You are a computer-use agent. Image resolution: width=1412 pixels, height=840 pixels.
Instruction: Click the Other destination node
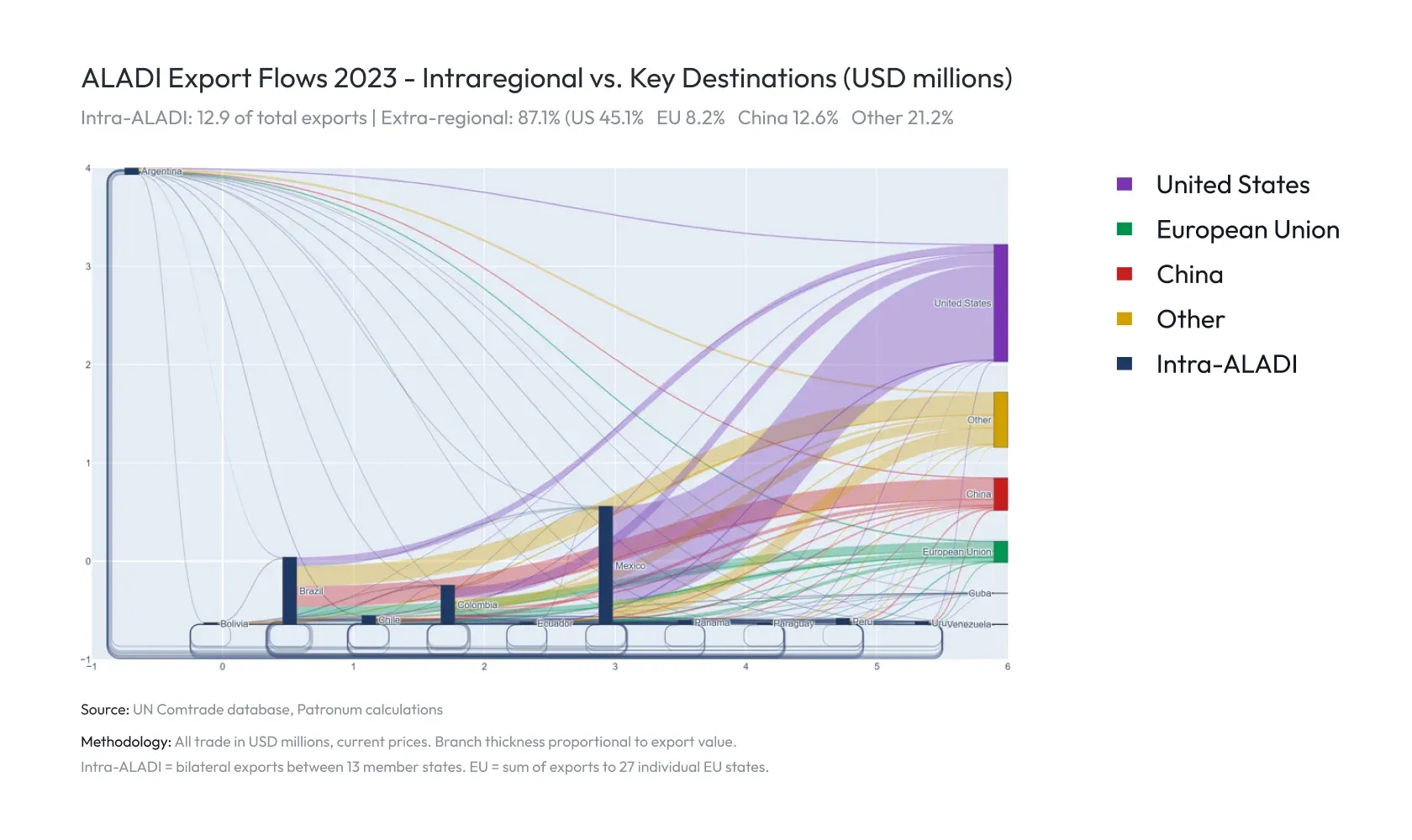coord(998,418)
